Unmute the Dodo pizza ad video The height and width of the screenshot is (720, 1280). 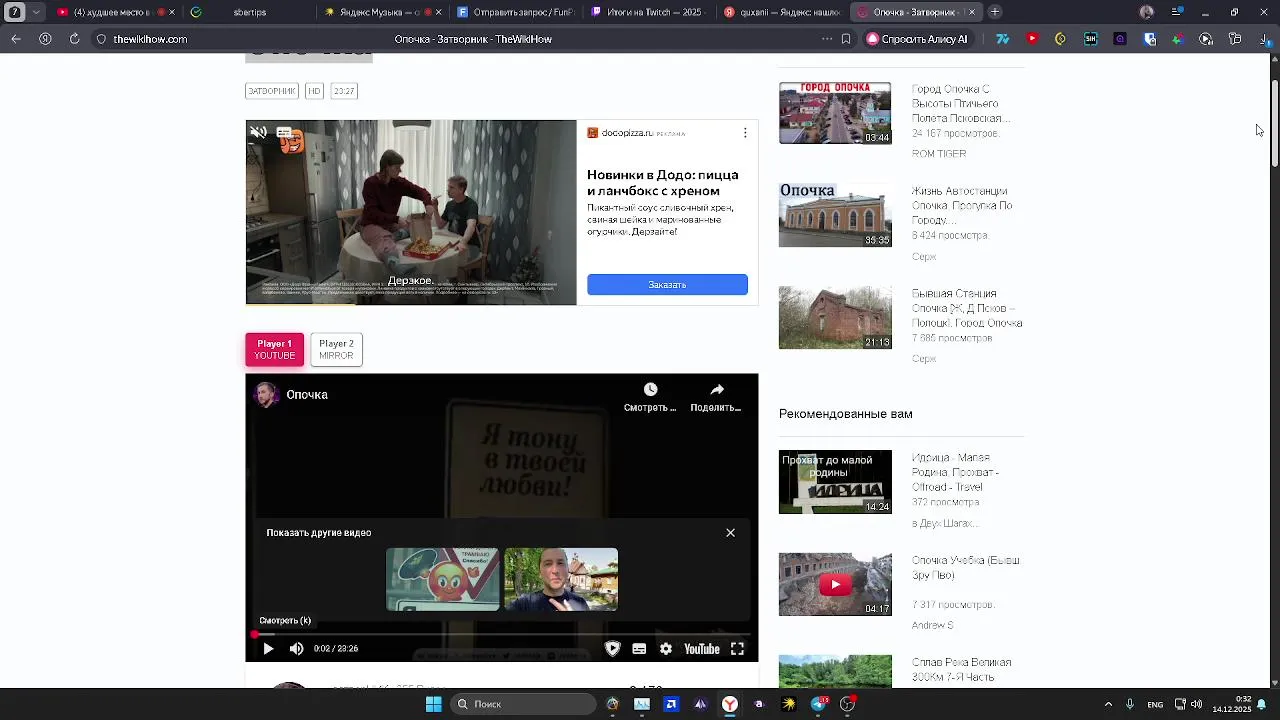pyautogui.click(x=258, y=132)
